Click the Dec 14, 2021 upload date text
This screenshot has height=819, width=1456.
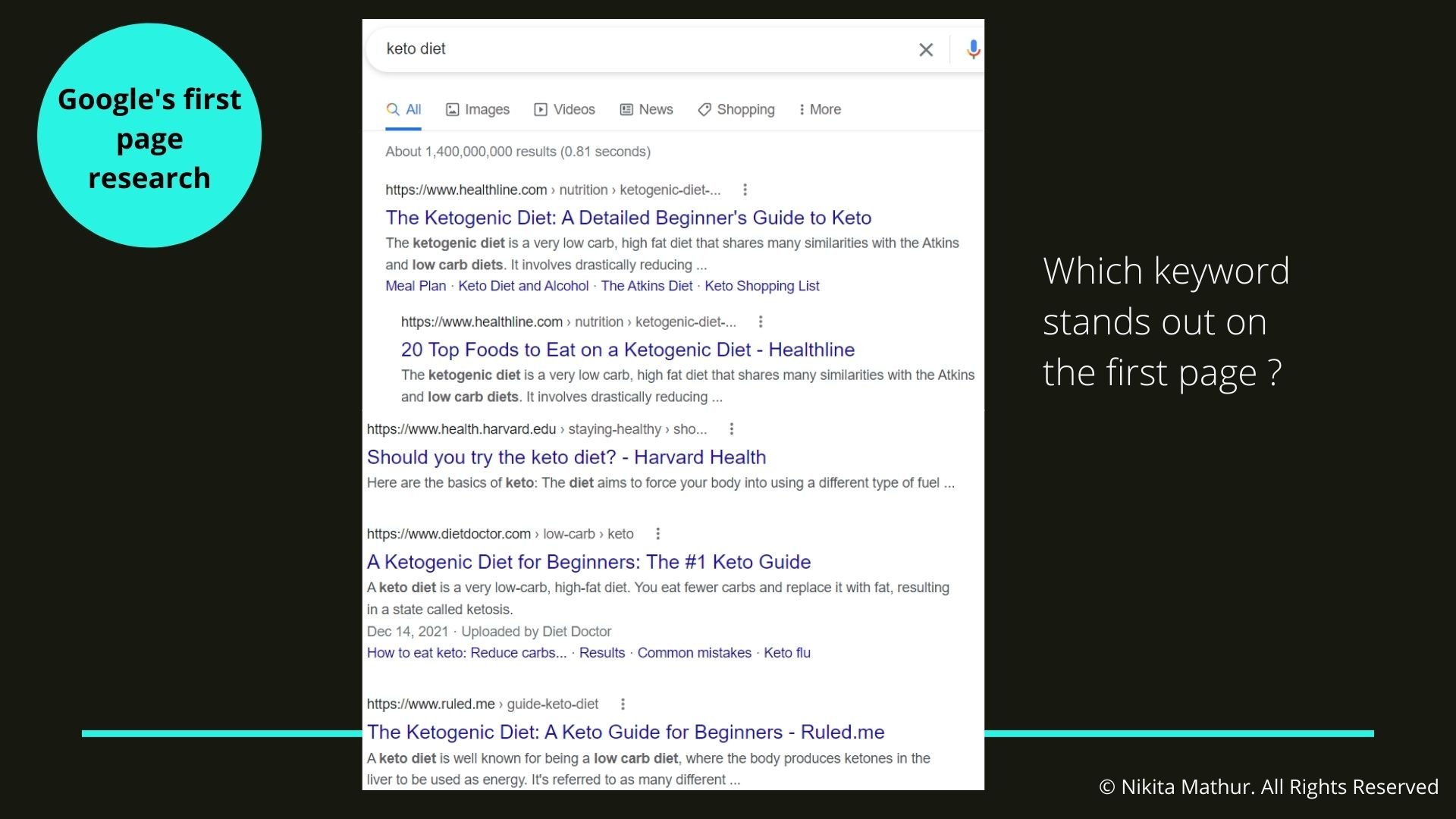click(x=408, y=632)
